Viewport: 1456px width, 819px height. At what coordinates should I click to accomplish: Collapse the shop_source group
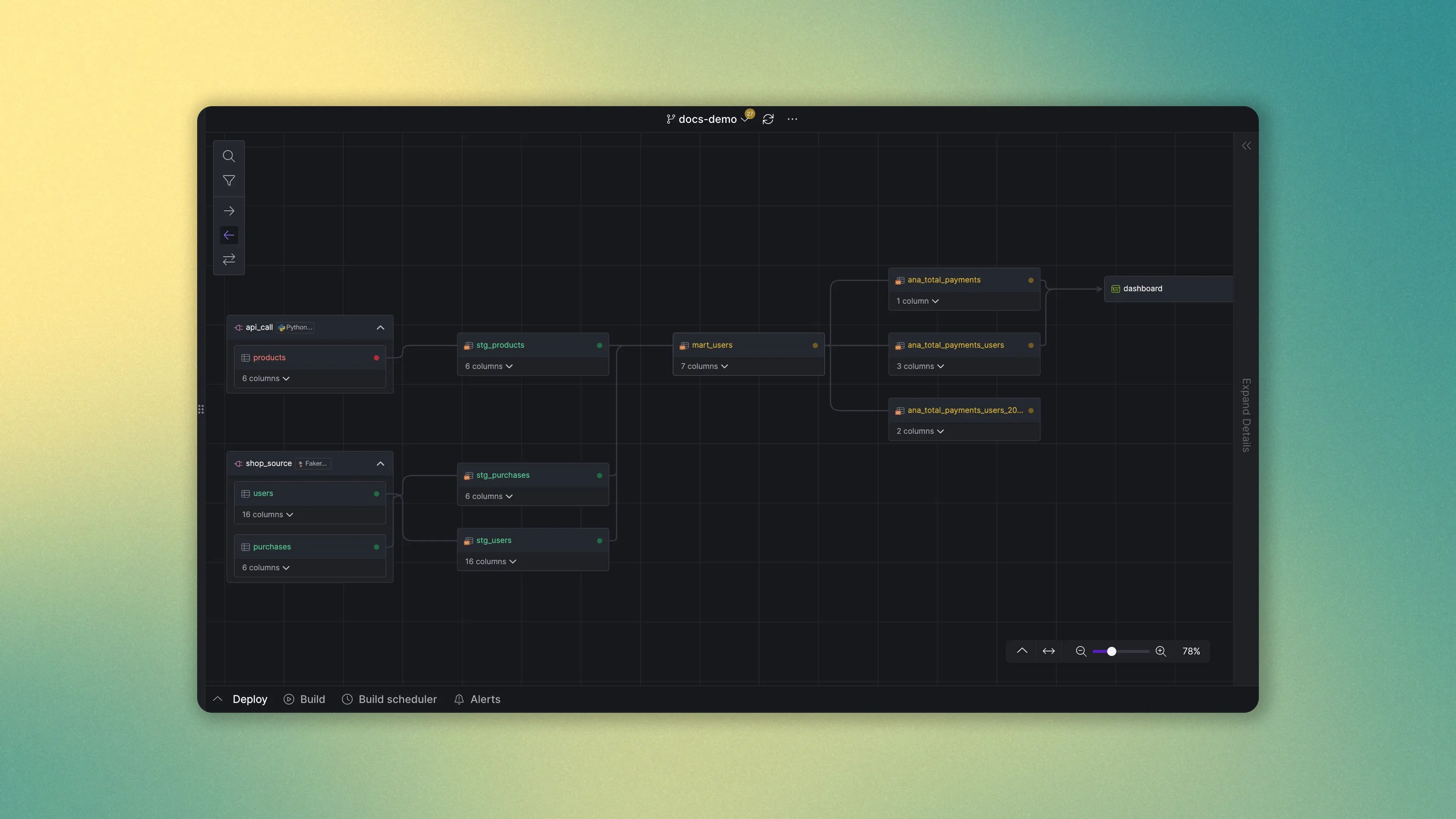coord(380,463)
